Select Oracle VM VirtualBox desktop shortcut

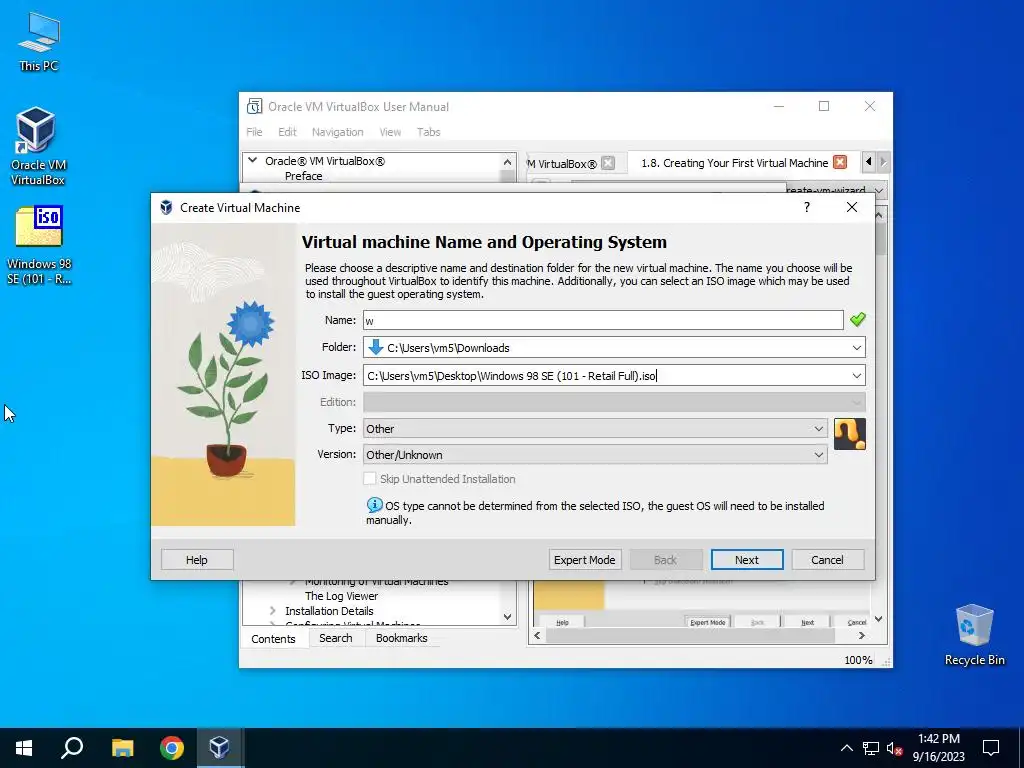[x=37, y=146]
